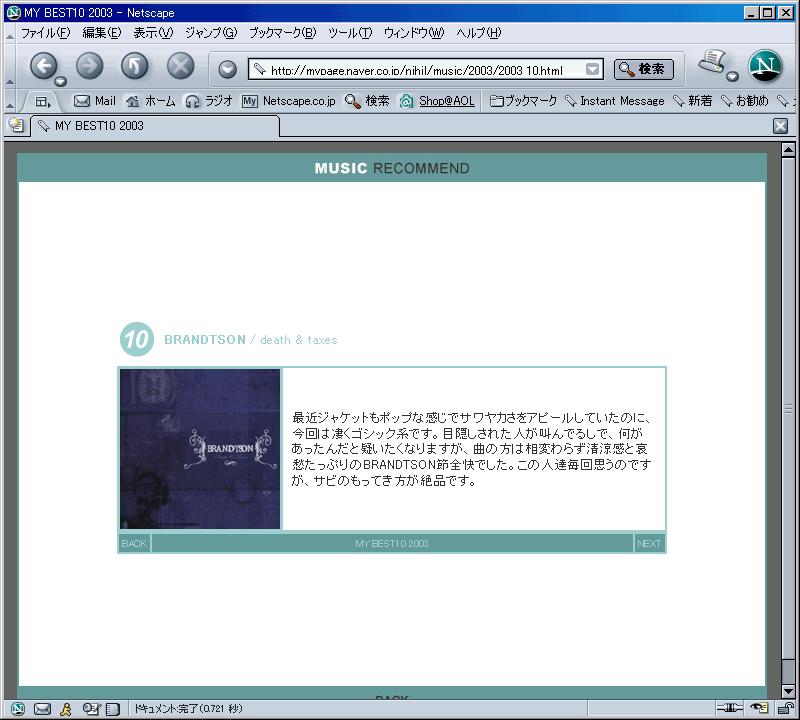Image resolution: width=800 pixels, height=720 pixels.
Task: Click the number 10 rank badge
Action: point(137,339)
